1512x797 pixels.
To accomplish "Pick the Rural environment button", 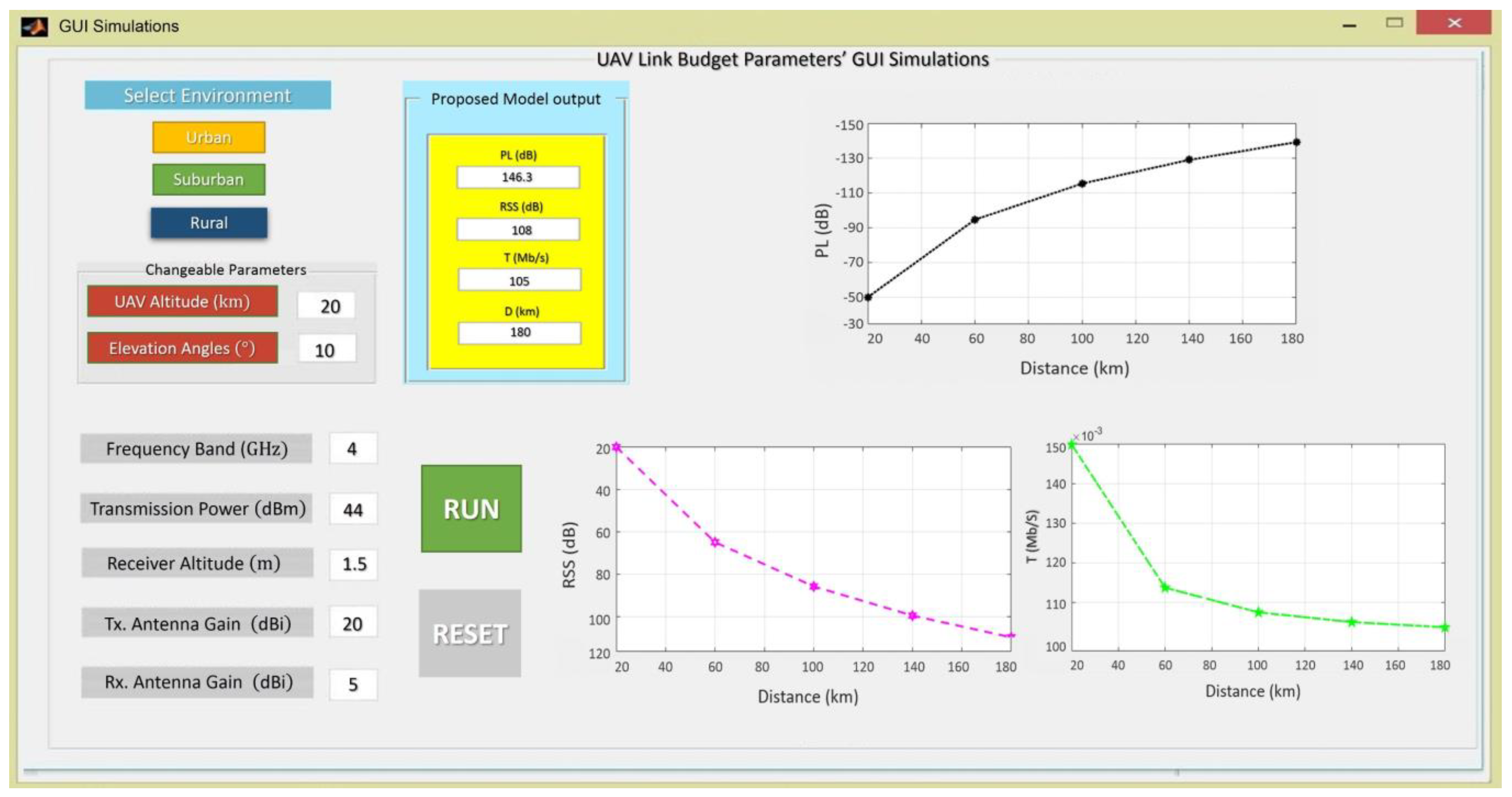I will click(x=208, y=223).
